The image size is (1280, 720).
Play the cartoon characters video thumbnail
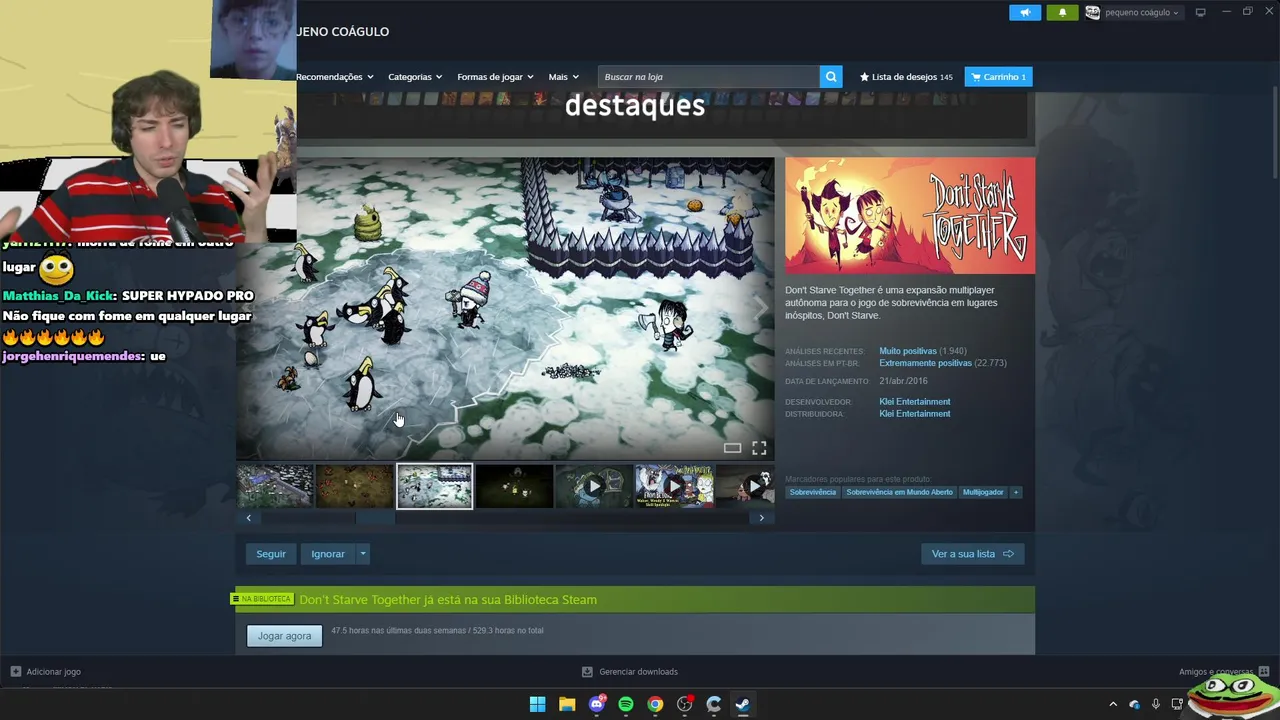tap(674, 486)
